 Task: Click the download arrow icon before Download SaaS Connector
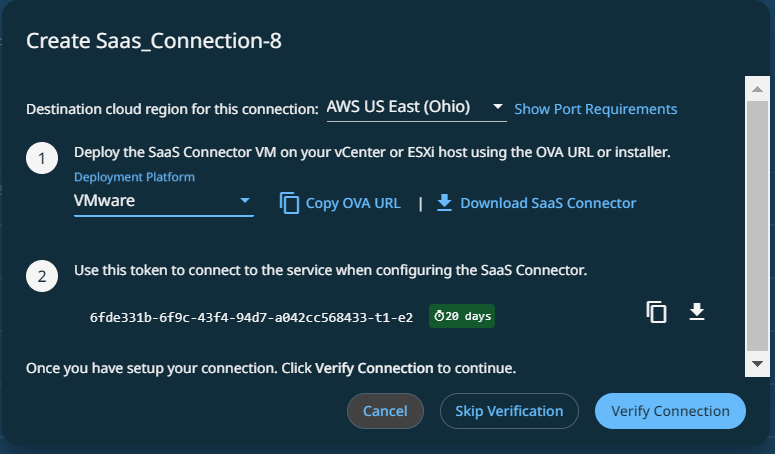pos(445,203)
